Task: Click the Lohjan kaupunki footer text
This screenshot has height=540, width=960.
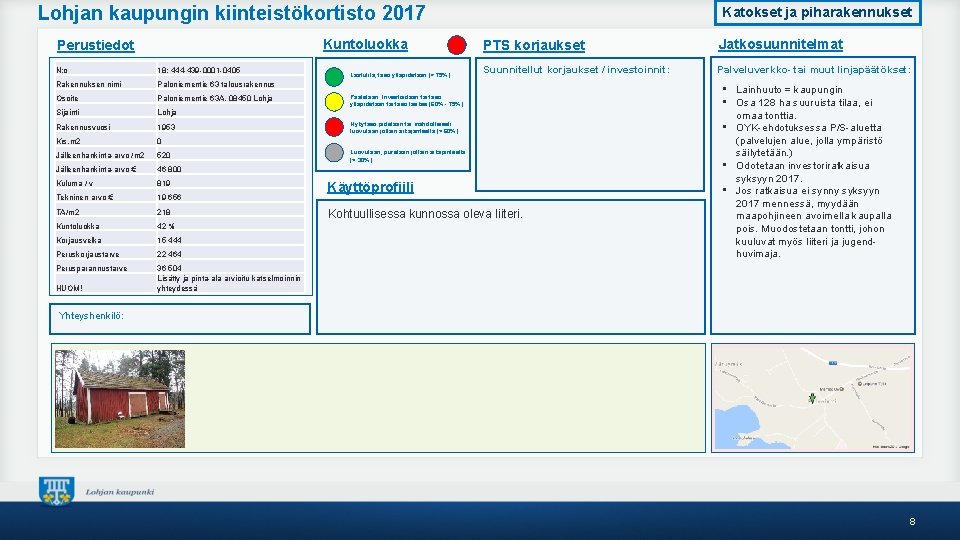Action: 120,492
